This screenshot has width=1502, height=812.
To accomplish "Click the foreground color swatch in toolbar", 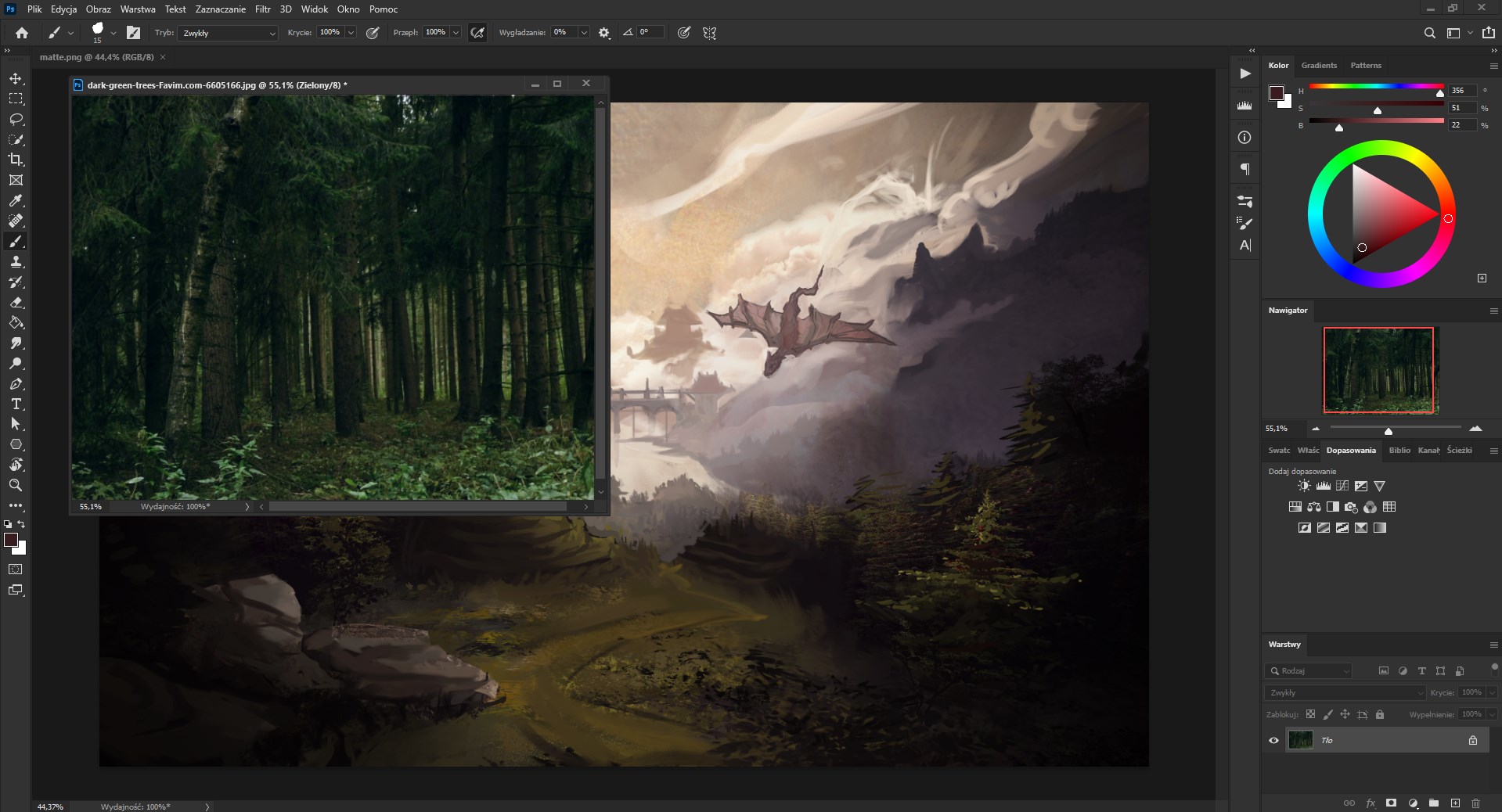I will tap(11, 541).
